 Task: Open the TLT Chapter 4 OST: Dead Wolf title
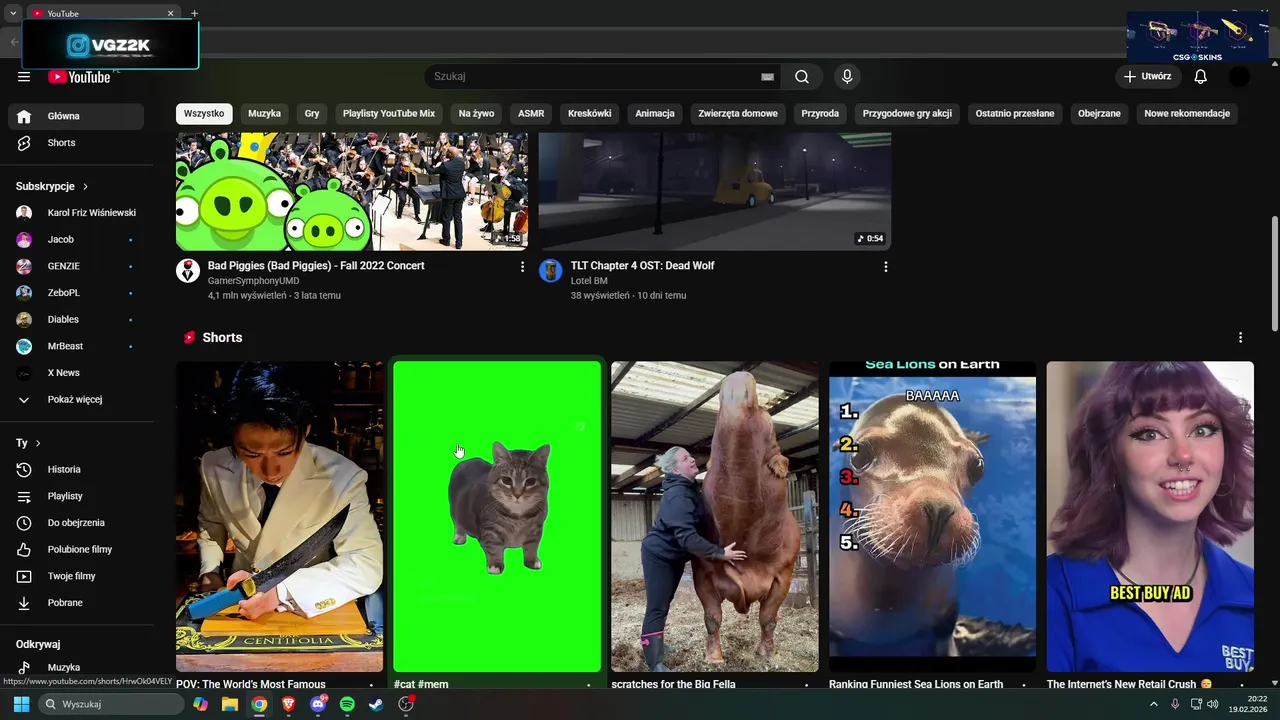[642, 266]
